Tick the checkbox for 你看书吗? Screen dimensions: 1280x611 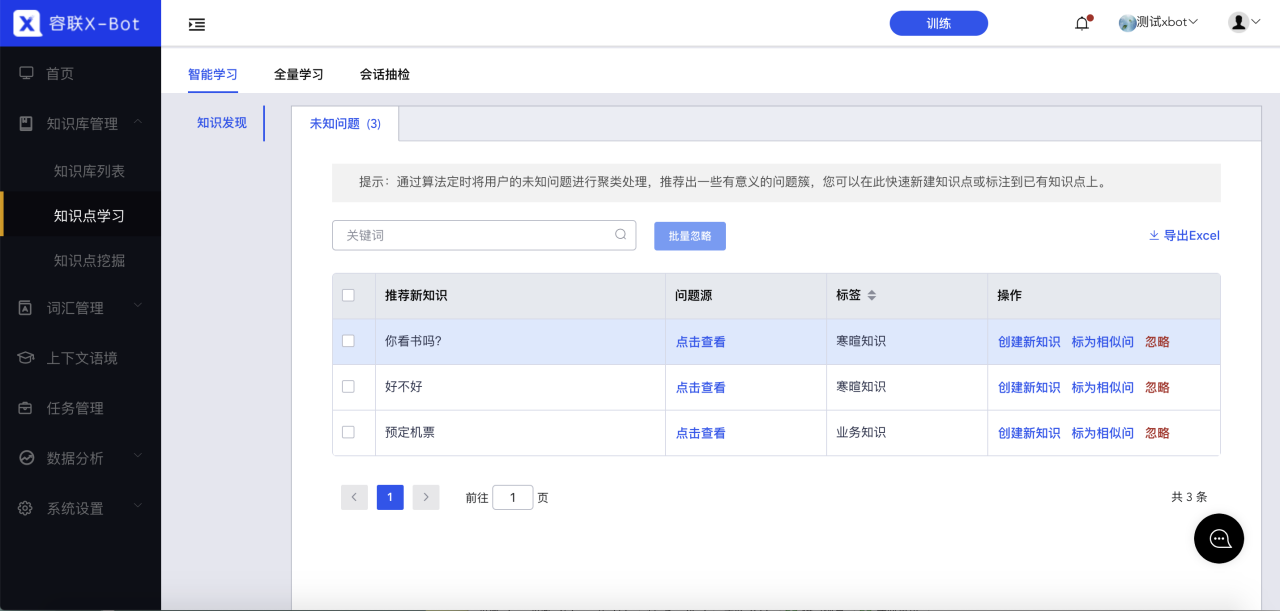(x=348, y=341)
